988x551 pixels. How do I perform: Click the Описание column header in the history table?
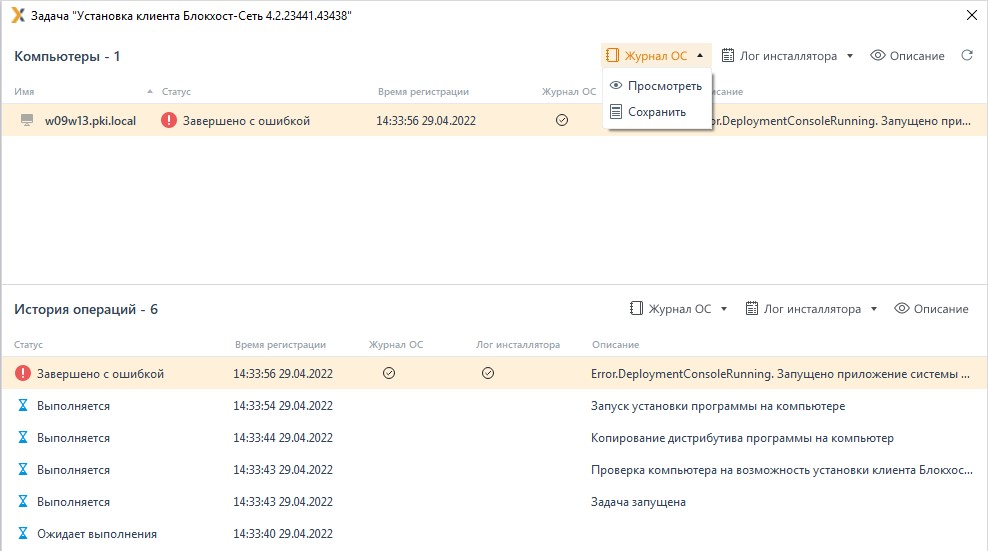click(616, 344)
